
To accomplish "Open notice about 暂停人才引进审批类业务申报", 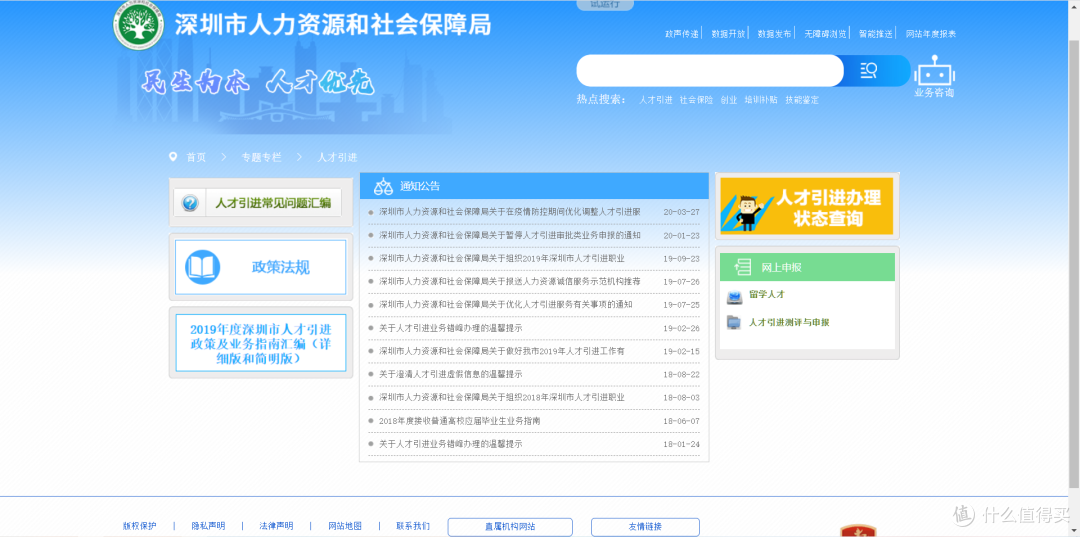I will [x=510, y=235].
